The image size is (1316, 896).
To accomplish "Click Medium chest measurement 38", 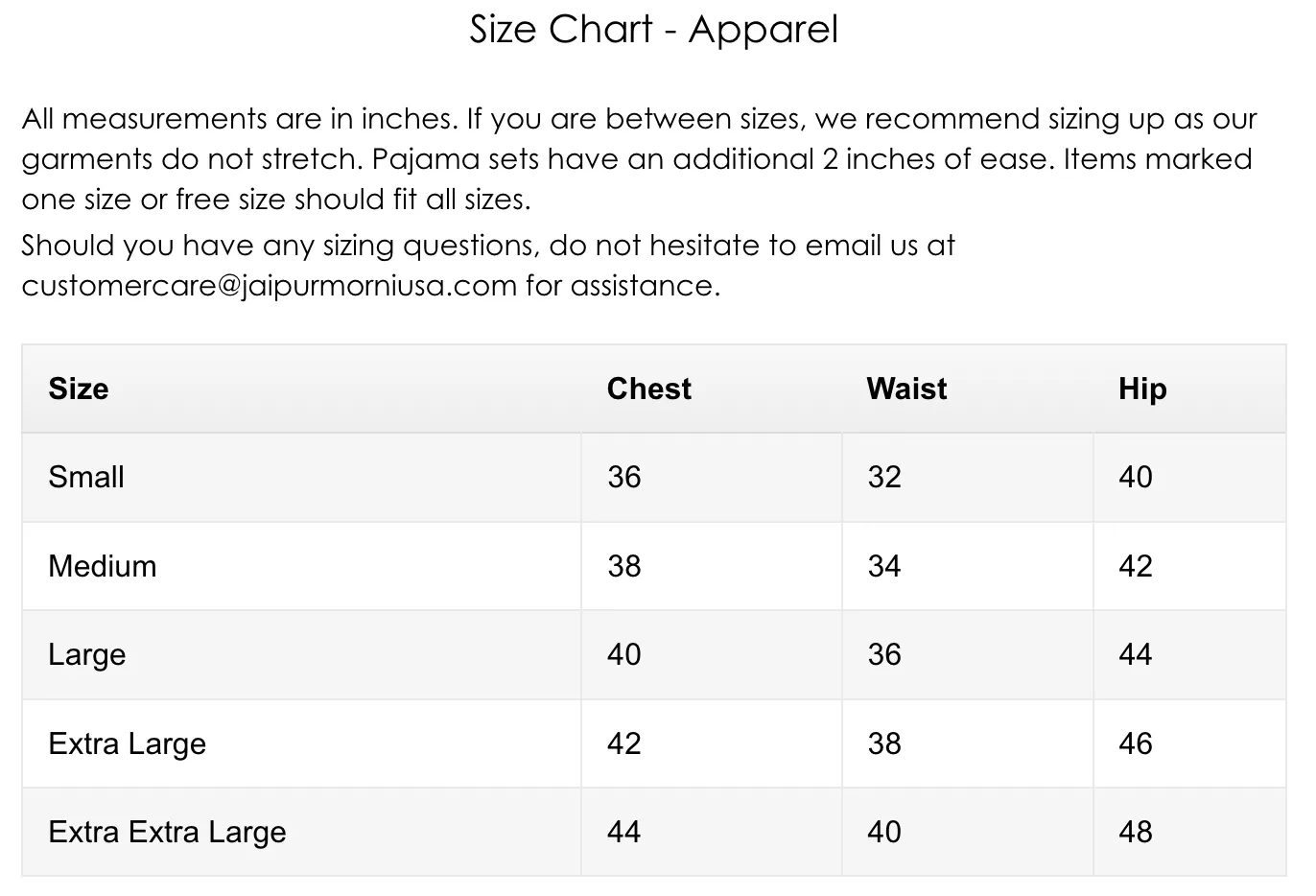I will click(624, 566).
